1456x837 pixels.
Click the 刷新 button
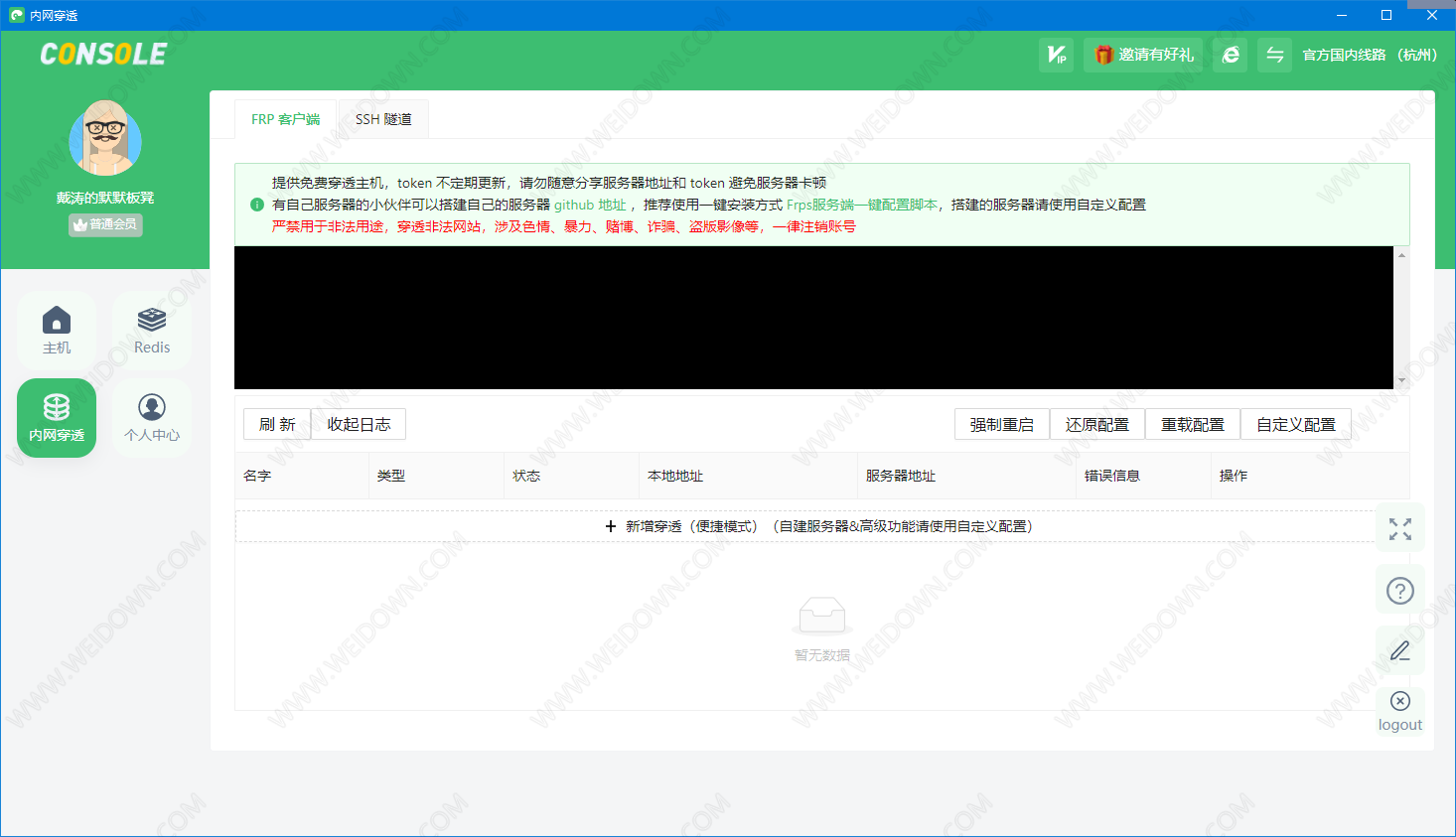tap(277, 424)
